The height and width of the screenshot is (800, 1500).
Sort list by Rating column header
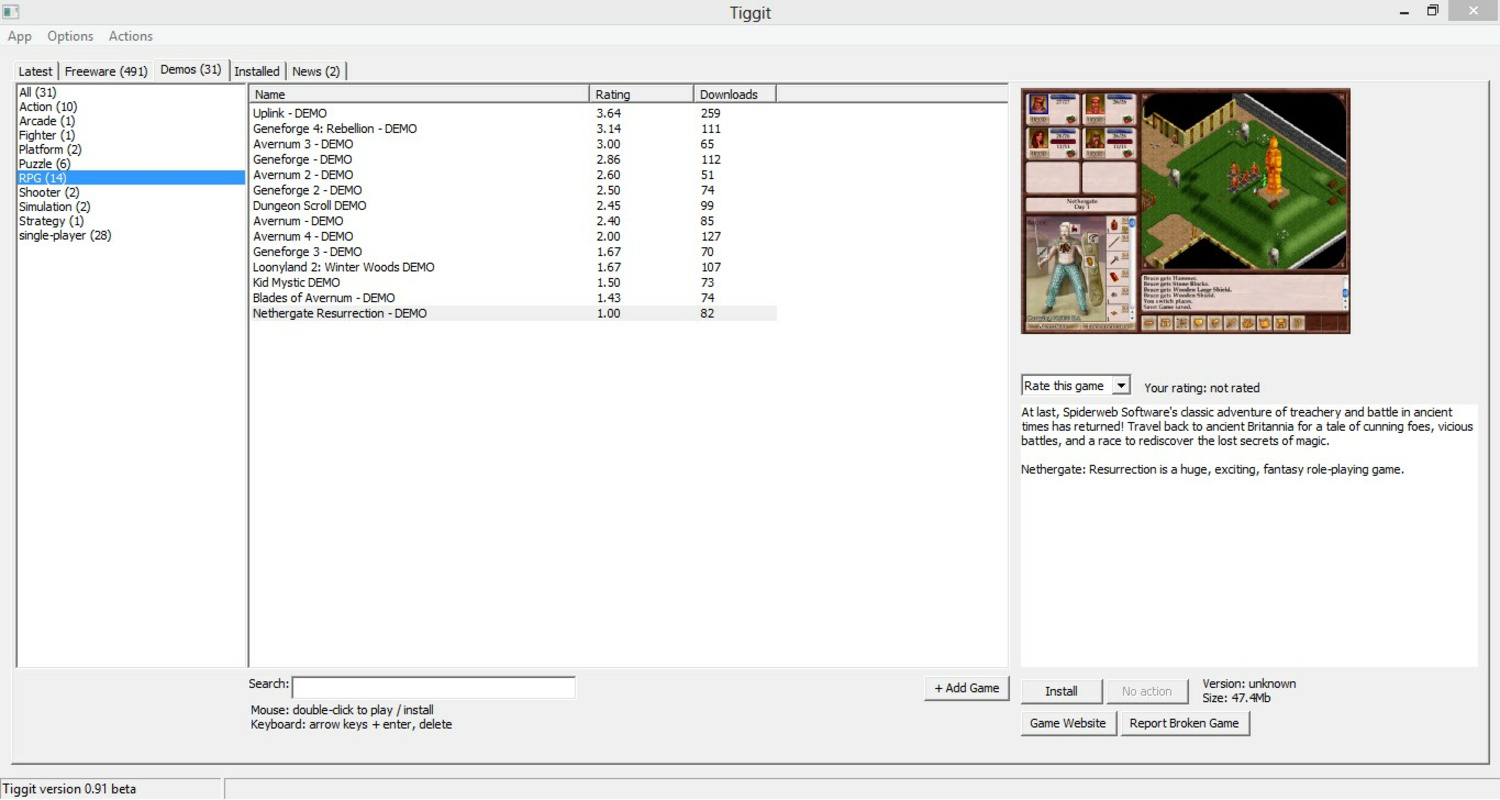[x=641, y=94]
